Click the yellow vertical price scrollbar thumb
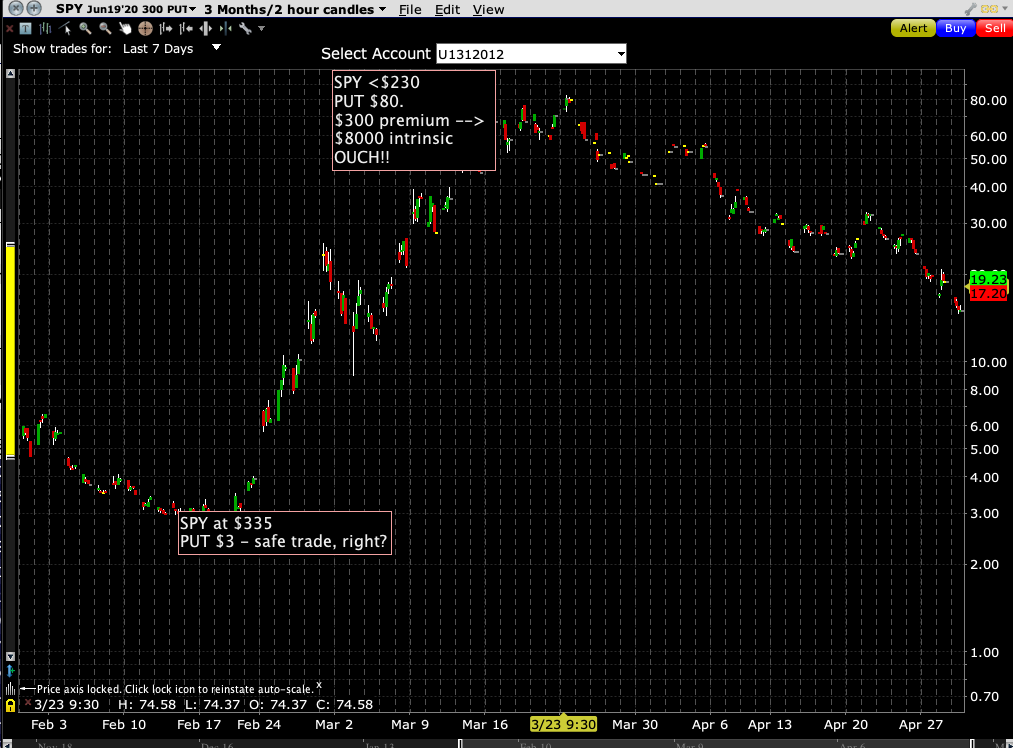 (10, 351)
